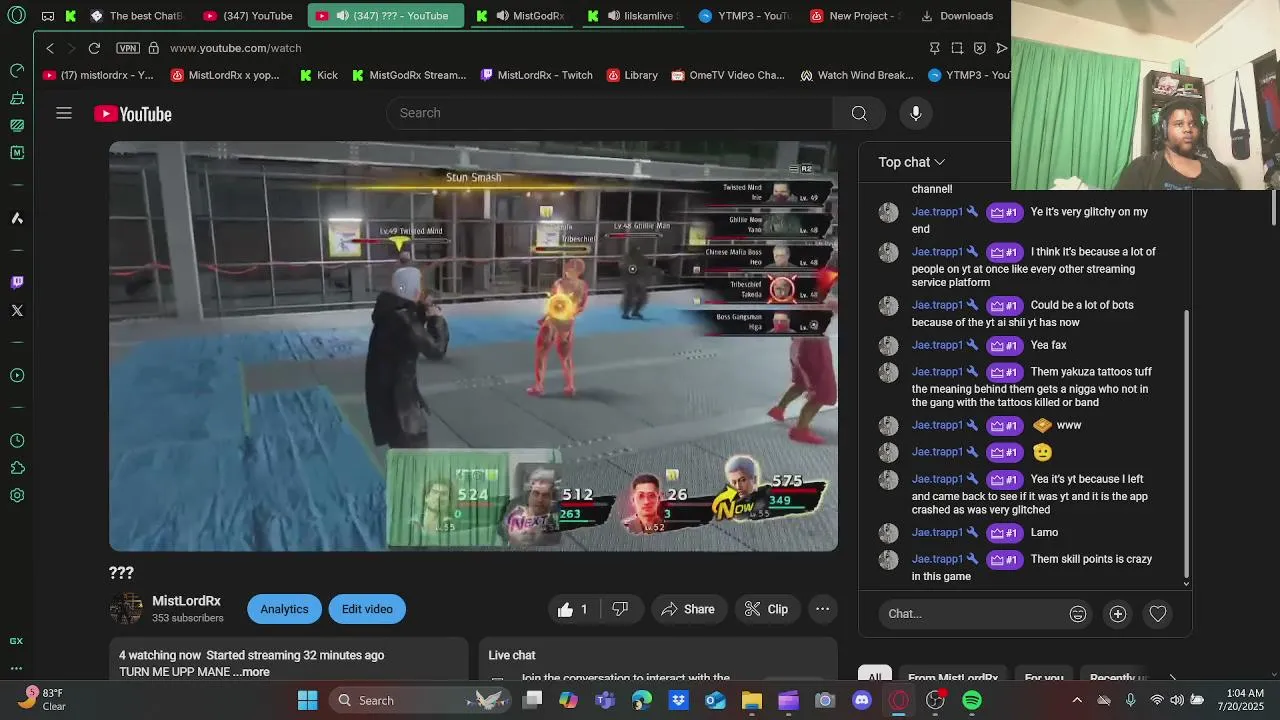Switch to the lilskamlive tab
Viewport: 1280px width, 720px height.
[635, 16]
